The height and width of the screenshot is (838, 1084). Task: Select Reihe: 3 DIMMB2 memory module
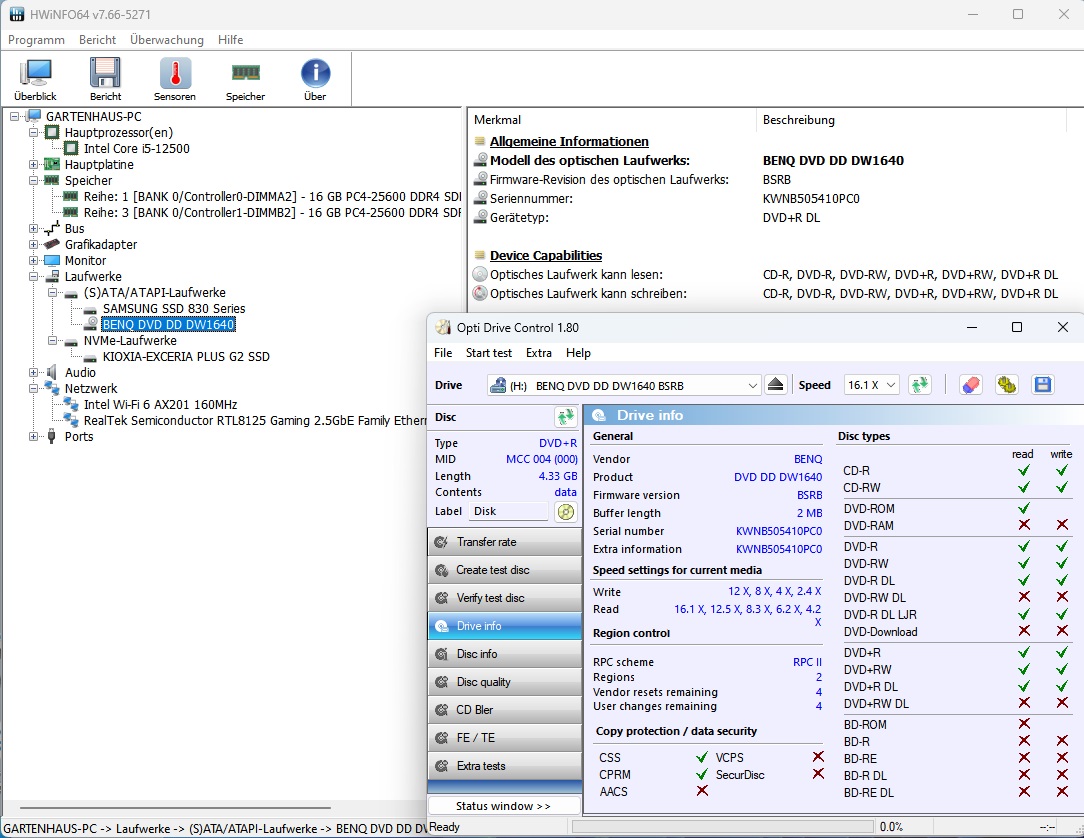(272, 212)
